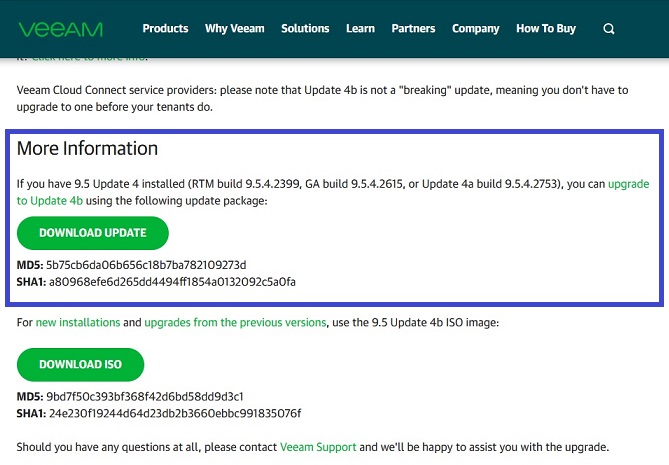Click the Download Update button
The height and width of the screenshot is (465, 669).
tap(93, 233)
